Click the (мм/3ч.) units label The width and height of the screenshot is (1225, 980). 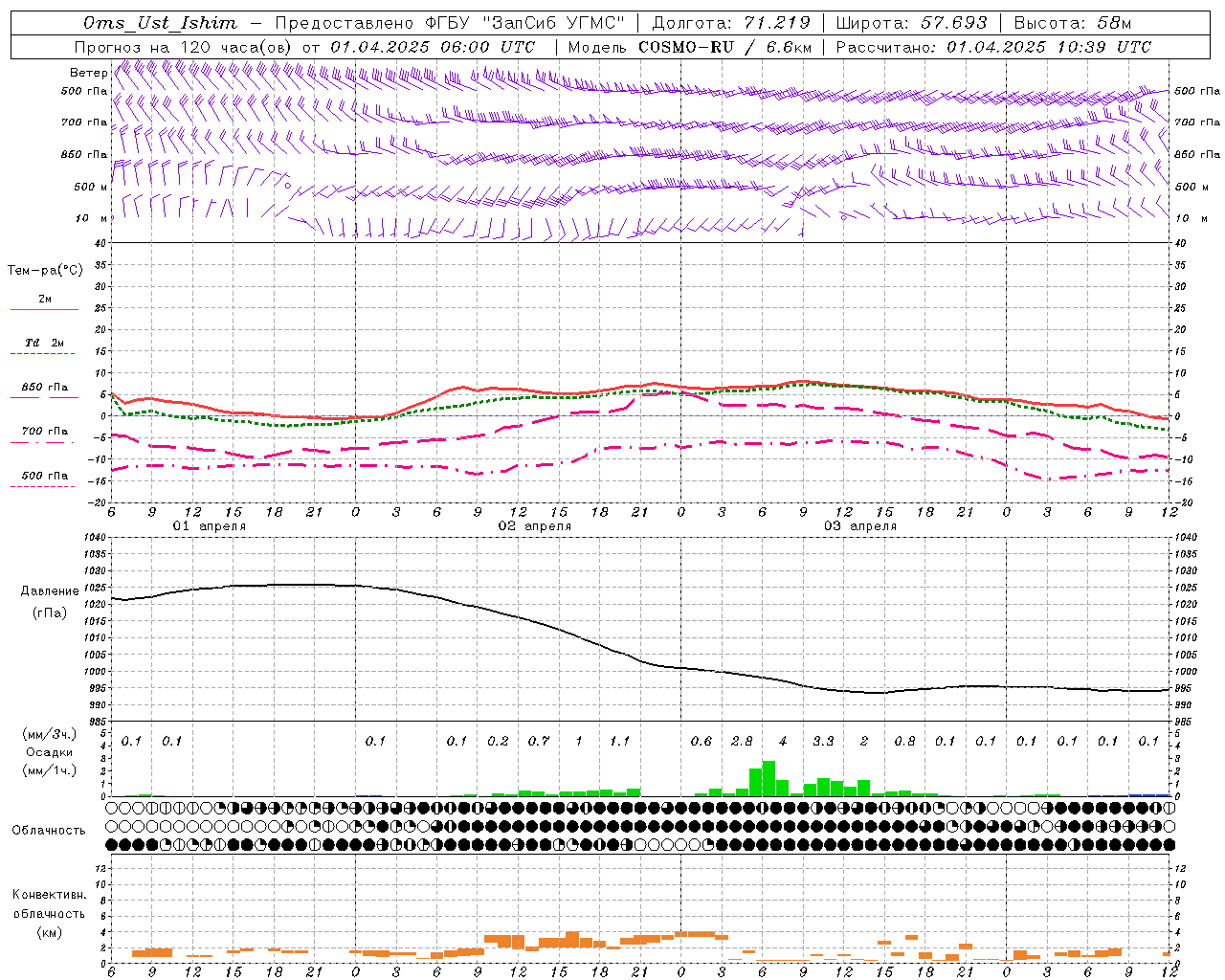50,734
